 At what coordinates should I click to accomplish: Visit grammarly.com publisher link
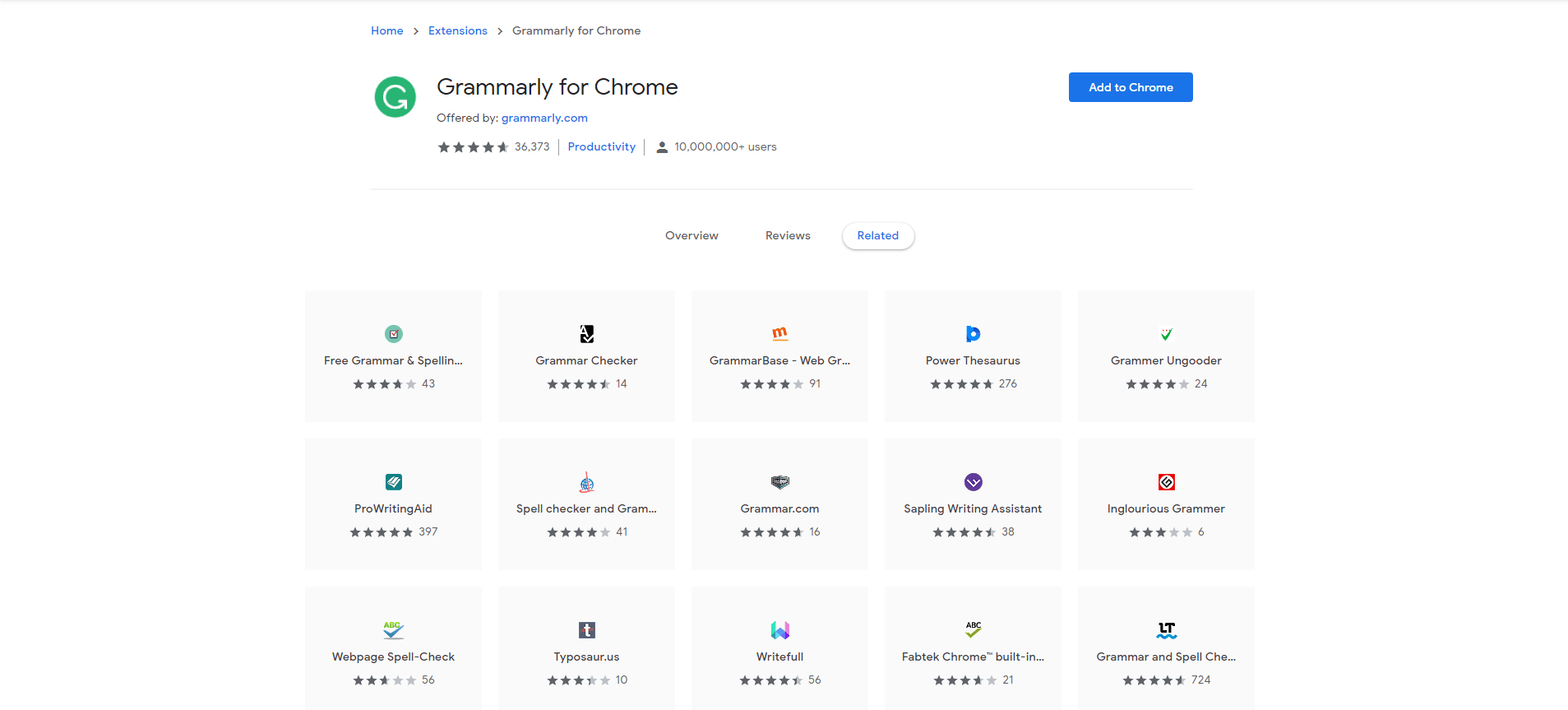[544, 118]
